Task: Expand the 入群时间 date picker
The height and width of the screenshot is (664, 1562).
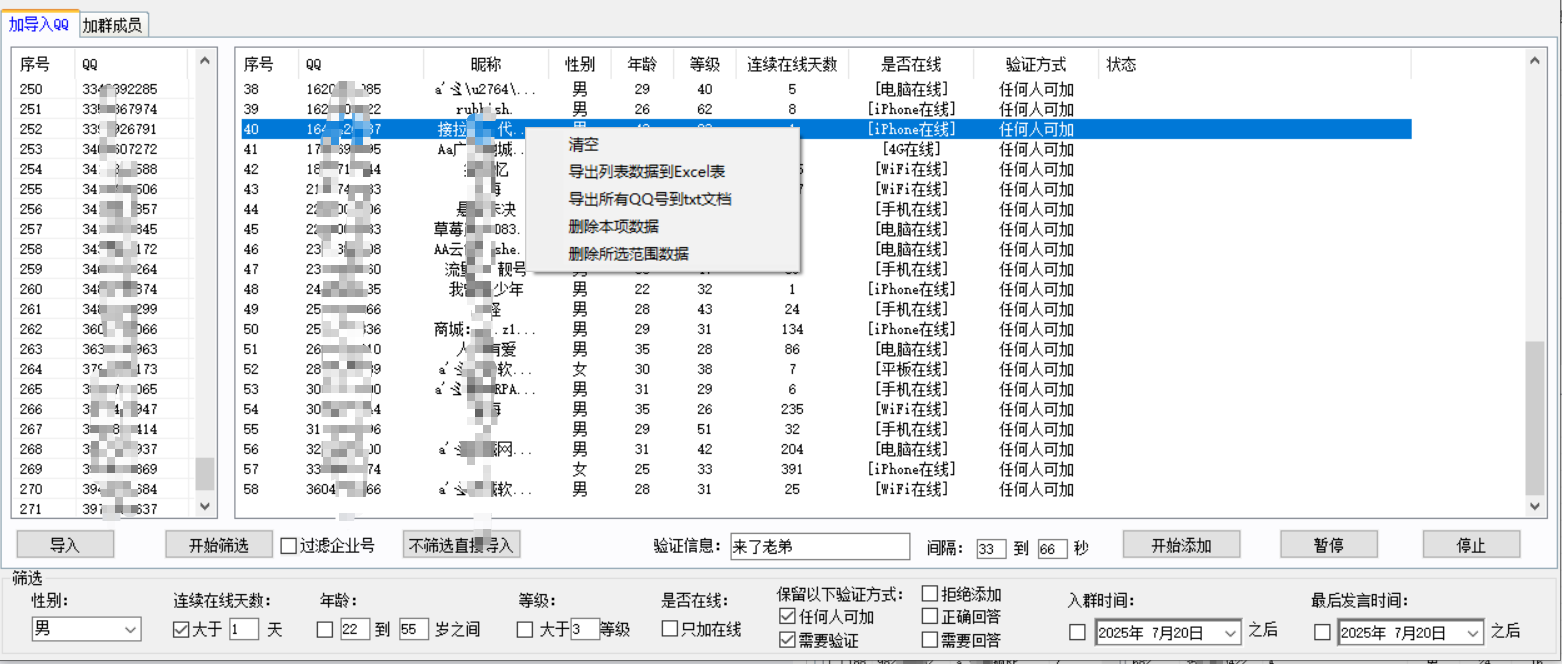Action: point(1229,633)
